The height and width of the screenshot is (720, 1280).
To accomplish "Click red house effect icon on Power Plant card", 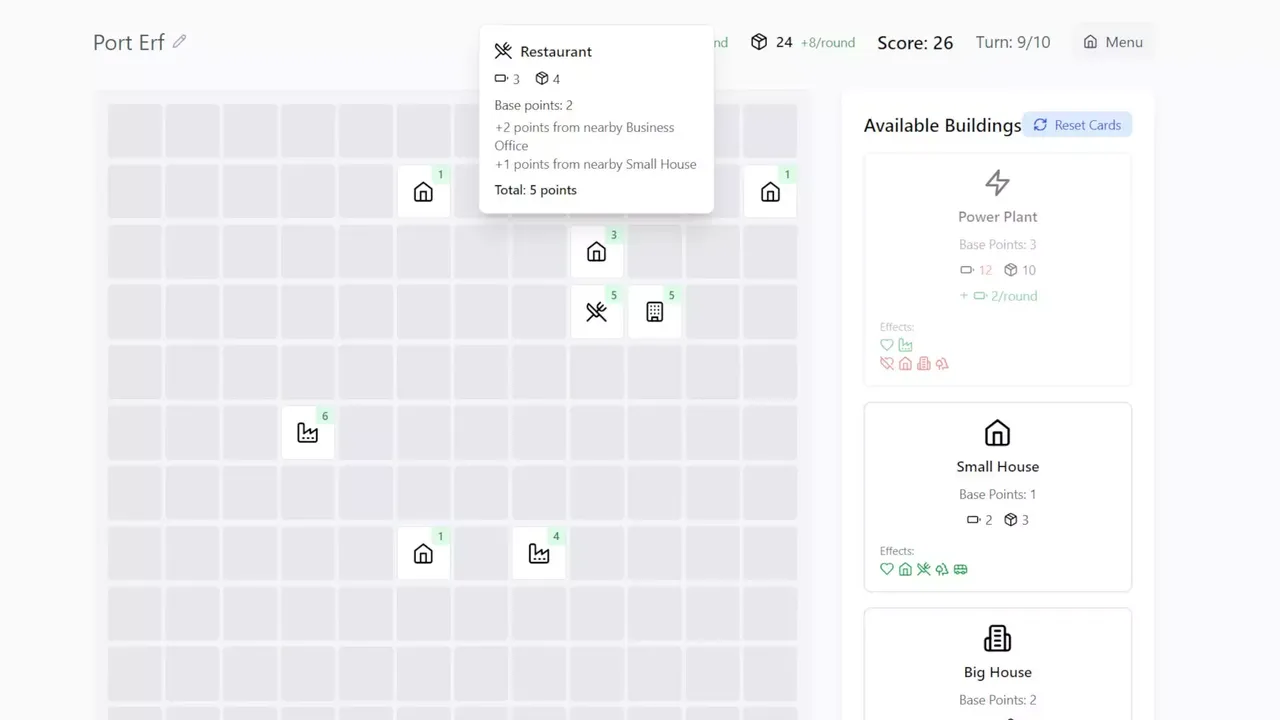I will (x=905, y=364).
